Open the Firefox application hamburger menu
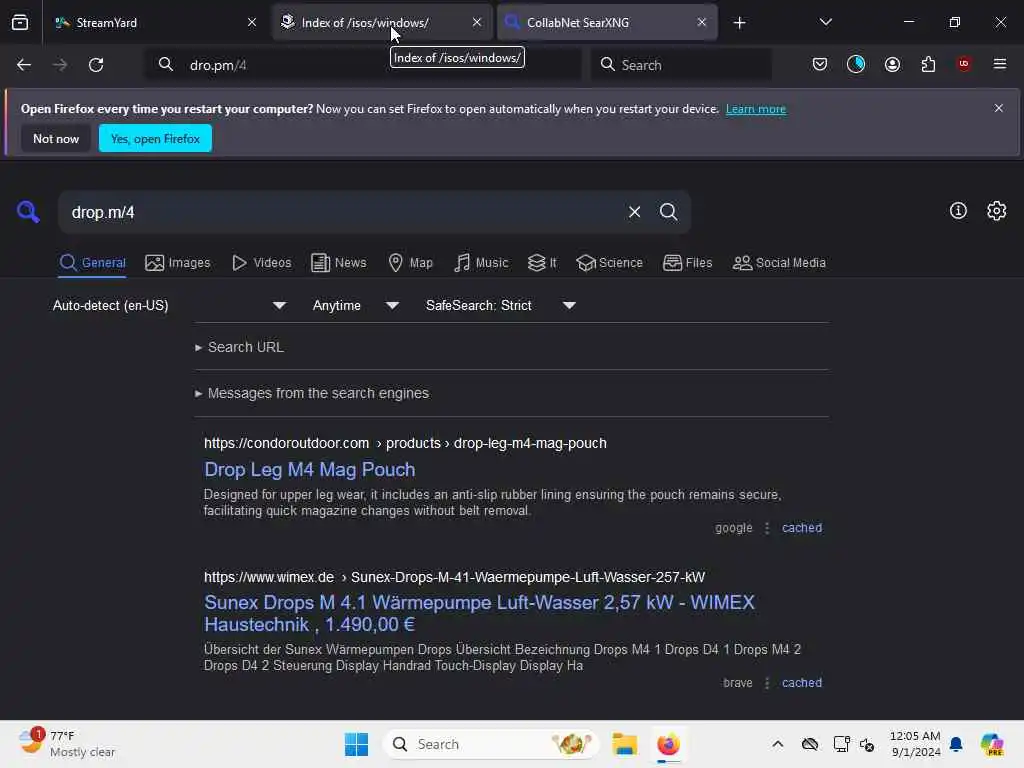The height and width of the screenshot is (768, 1024). tap(1000, 64)
